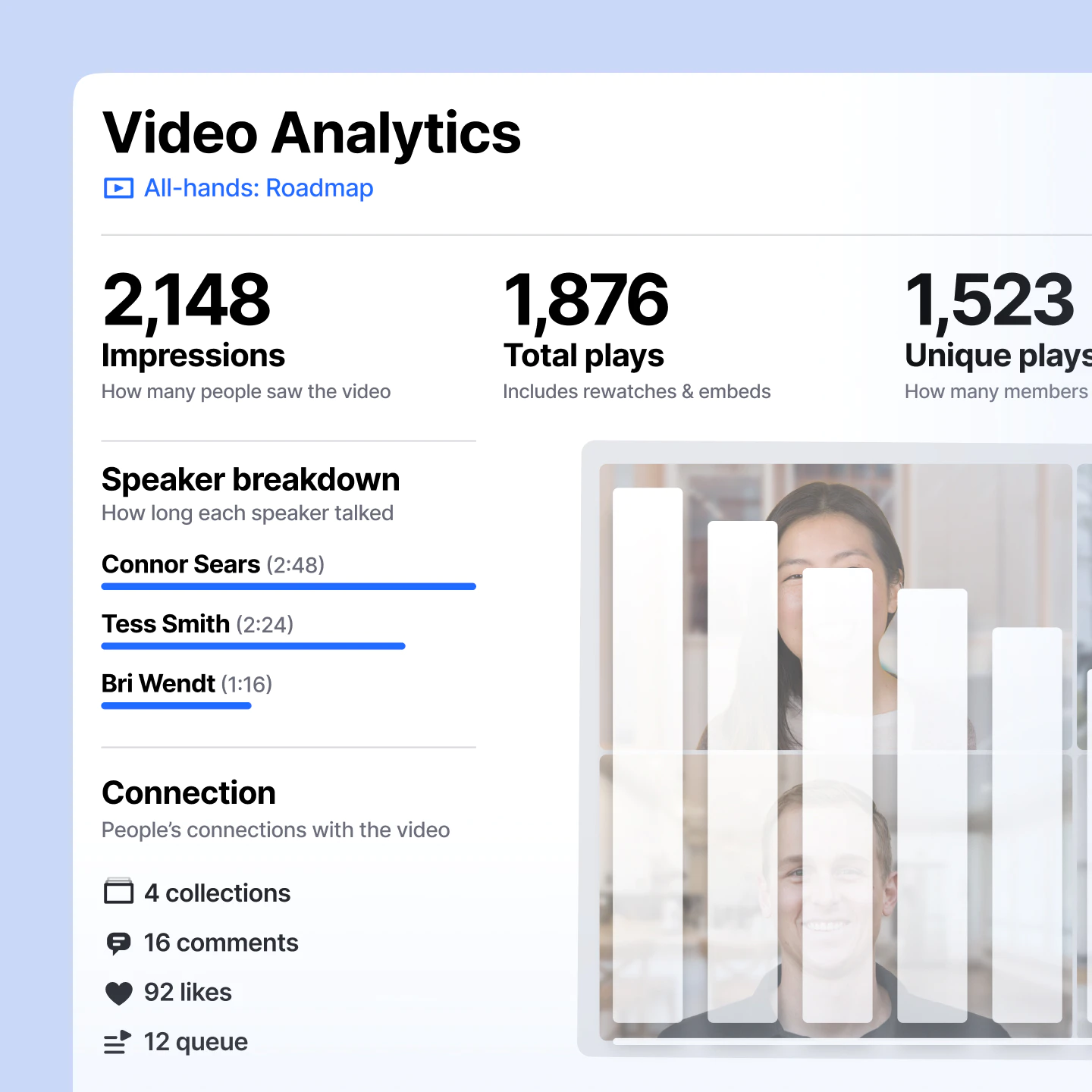Click the collections folder icon
This screenshot has width=1092, height=1092.
(x=118, y=892)
